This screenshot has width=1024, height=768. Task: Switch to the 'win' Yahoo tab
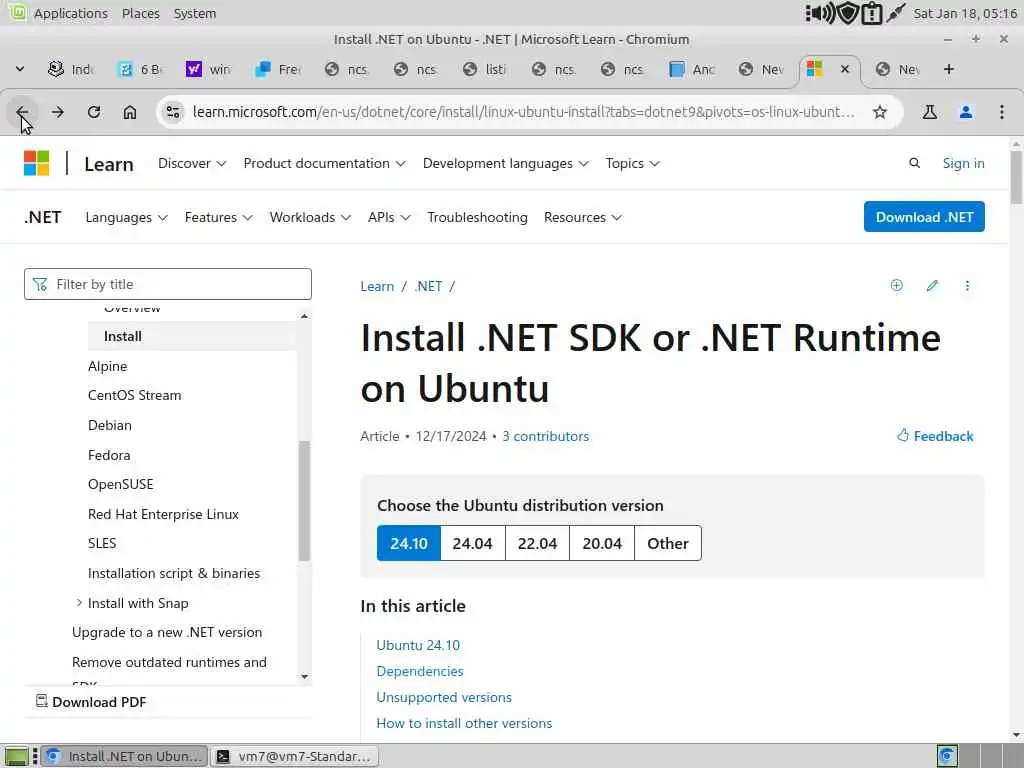208,69
